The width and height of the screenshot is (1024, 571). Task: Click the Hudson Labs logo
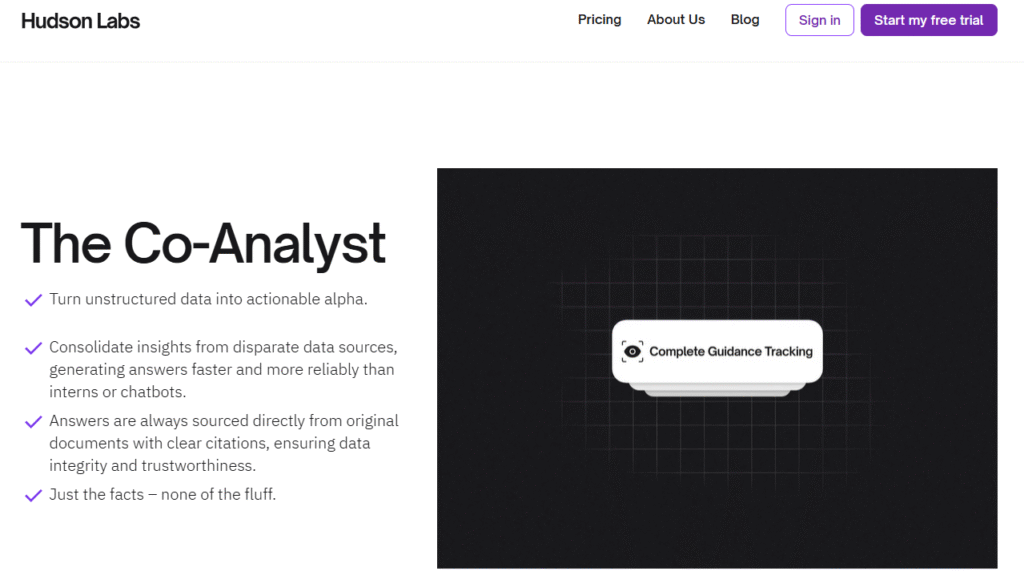tap(80, 21)
